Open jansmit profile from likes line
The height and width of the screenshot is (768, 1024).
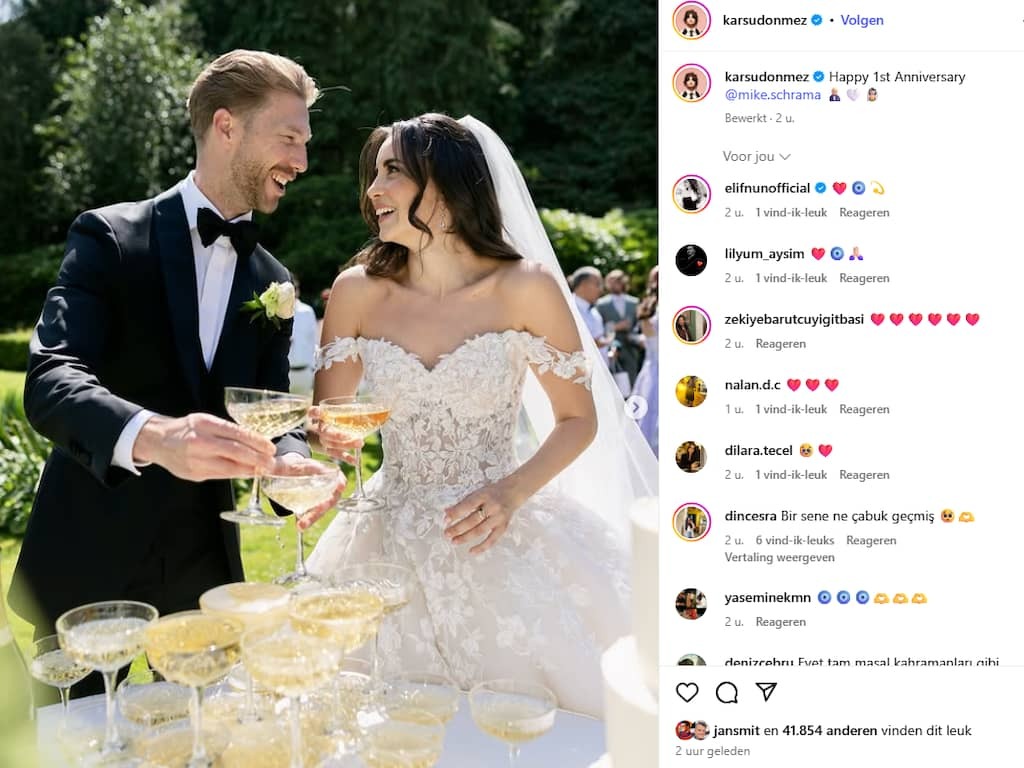click(736, 731)
